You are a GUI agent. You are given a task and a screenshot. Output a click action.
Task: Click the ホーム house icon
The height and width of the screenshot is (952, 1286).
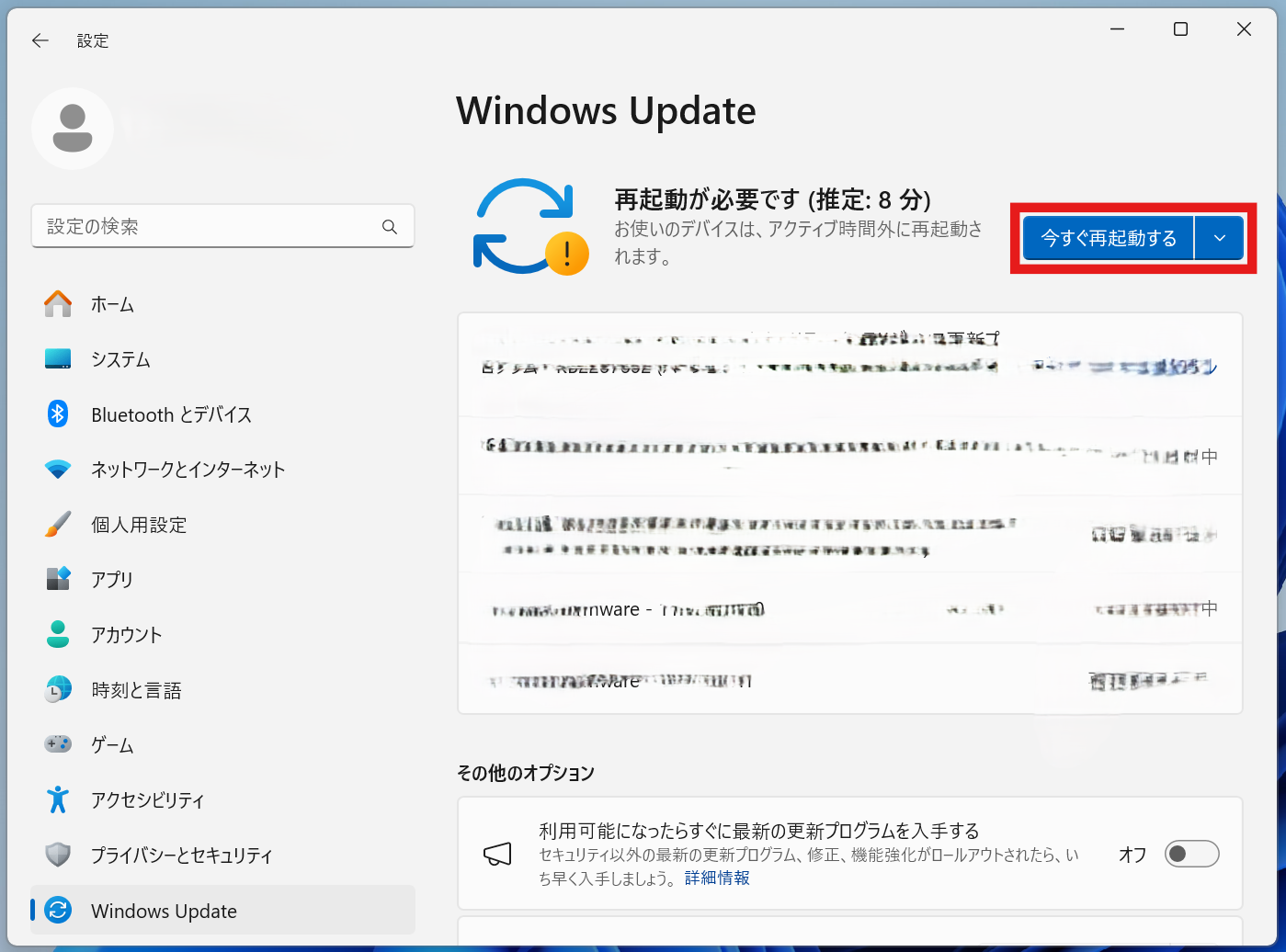click(58, 304)
